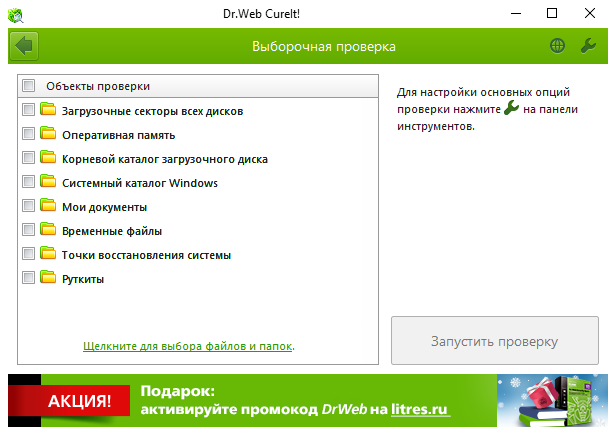This screenshot has width=616, height=435.
Task: Check the Системный каталог Windows checkbox
Action: [28, 182]
